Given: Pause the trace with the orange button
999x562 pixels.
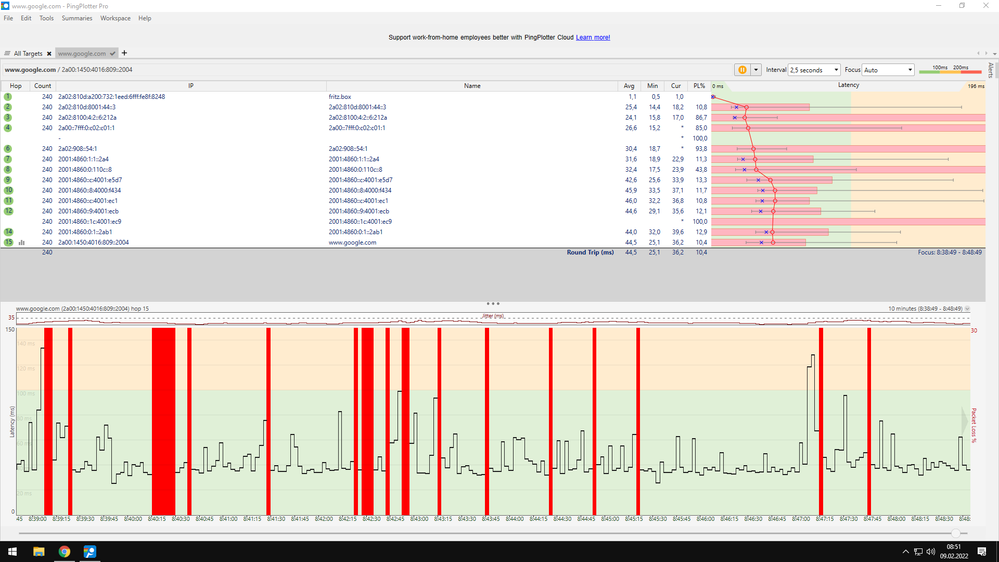Looking at the screenshot, I should coord(742,70).
